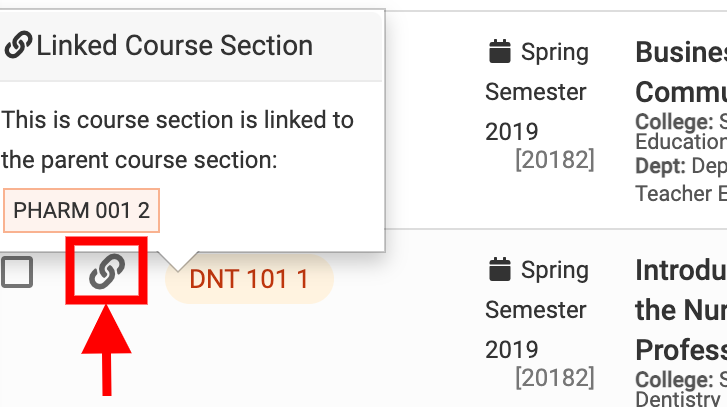This screenshot has height=407, width=727.
Task: Click the chain link icon beside DNT 101 1
Action: tap(106, 271)
